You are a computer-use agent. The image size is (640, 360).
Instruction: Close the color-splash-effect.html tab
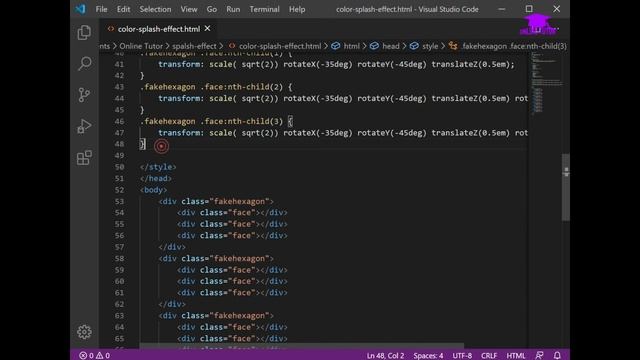click(x=207, y=29)
